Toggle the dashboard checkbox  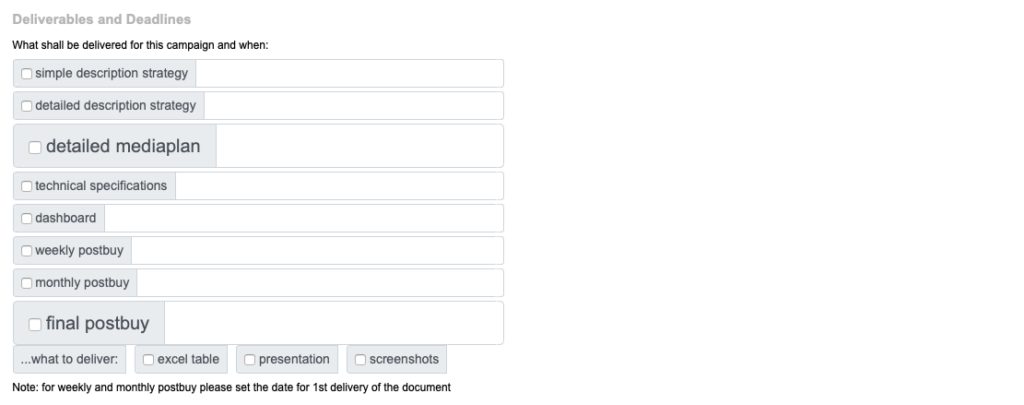26,218
